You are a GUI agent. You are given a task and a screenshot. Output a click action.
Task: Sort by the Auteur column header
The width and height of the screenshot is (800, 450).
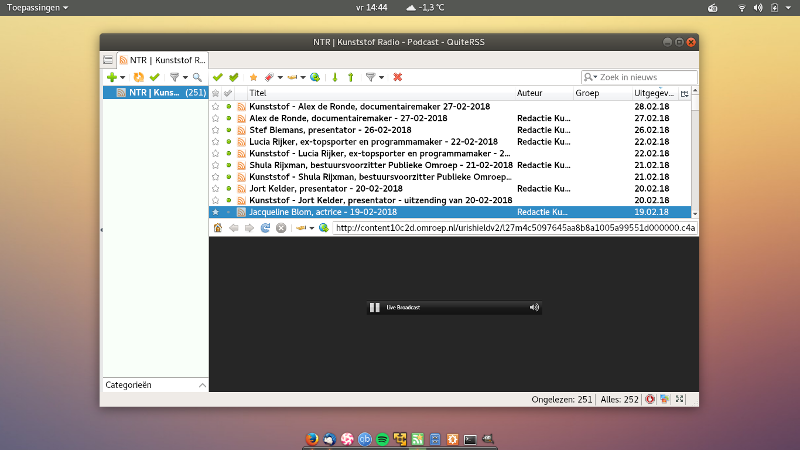click(x=544, y=93)
